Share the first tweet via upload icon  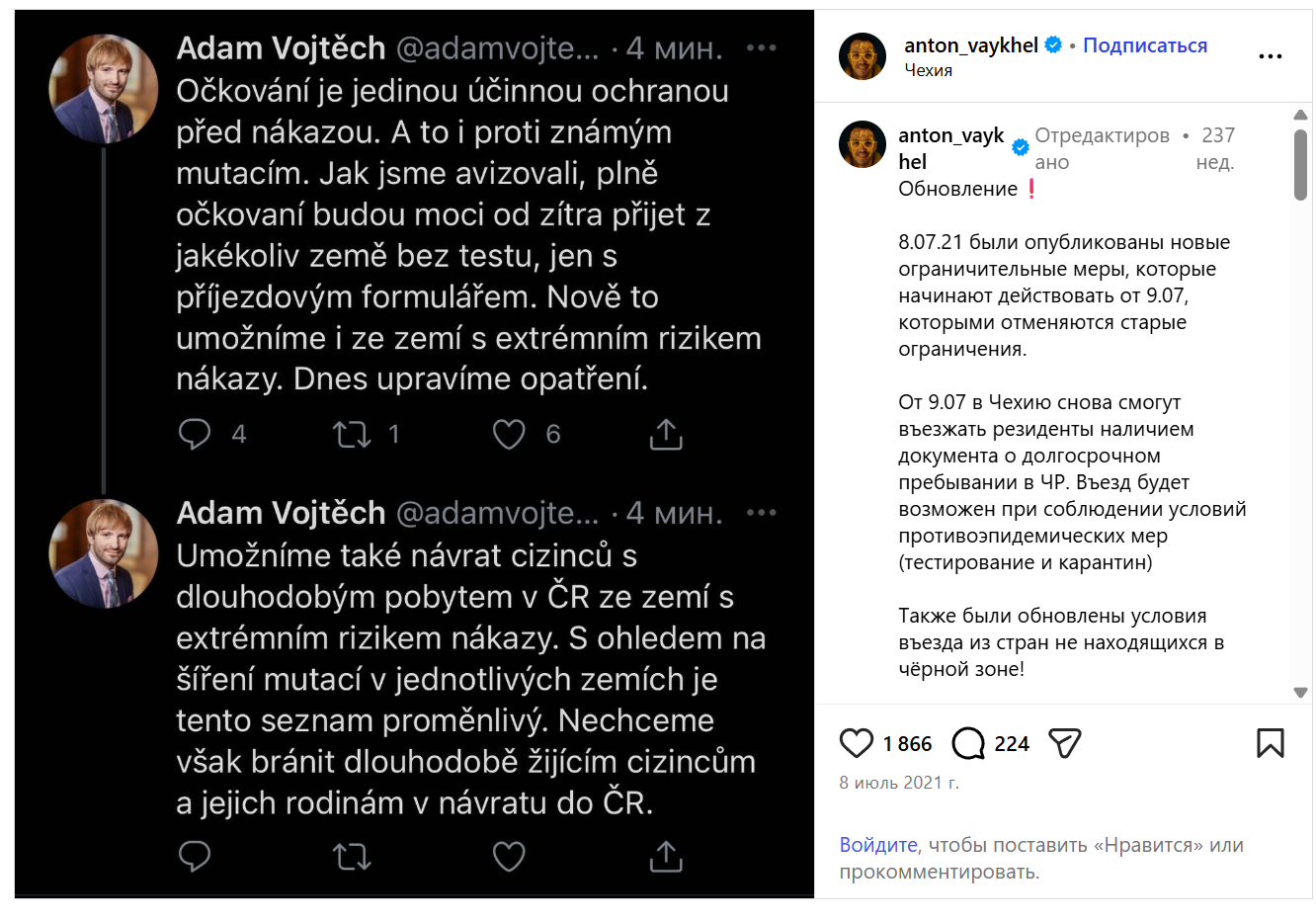point(666,434)
